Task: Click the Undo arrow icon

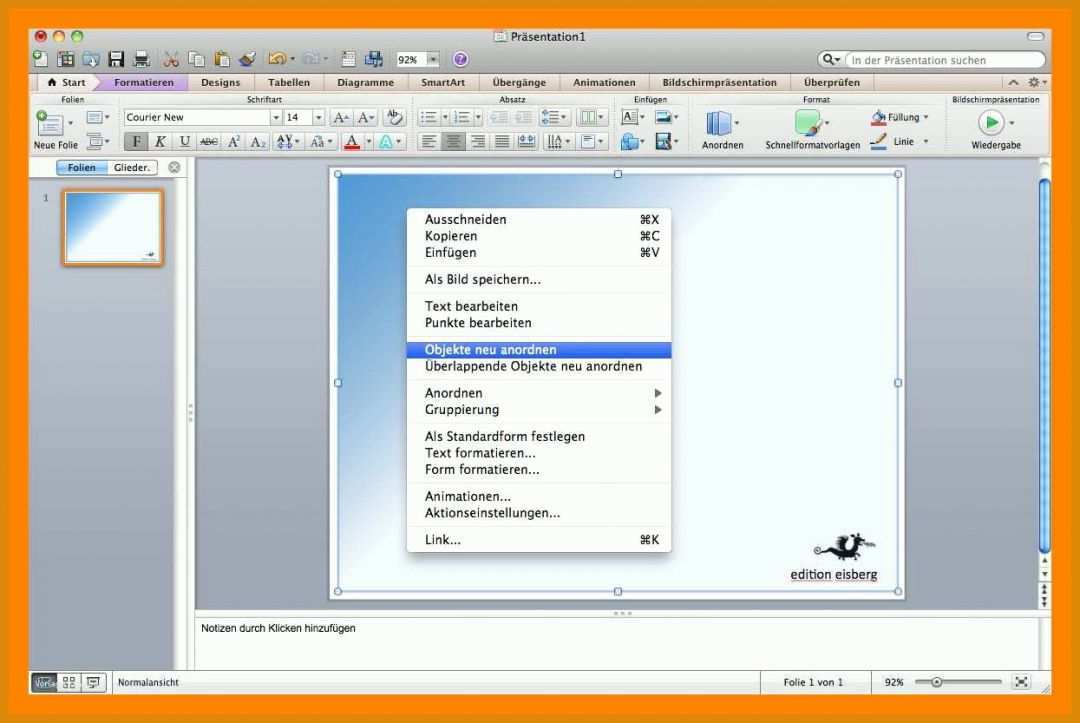Action: point(277,59)
